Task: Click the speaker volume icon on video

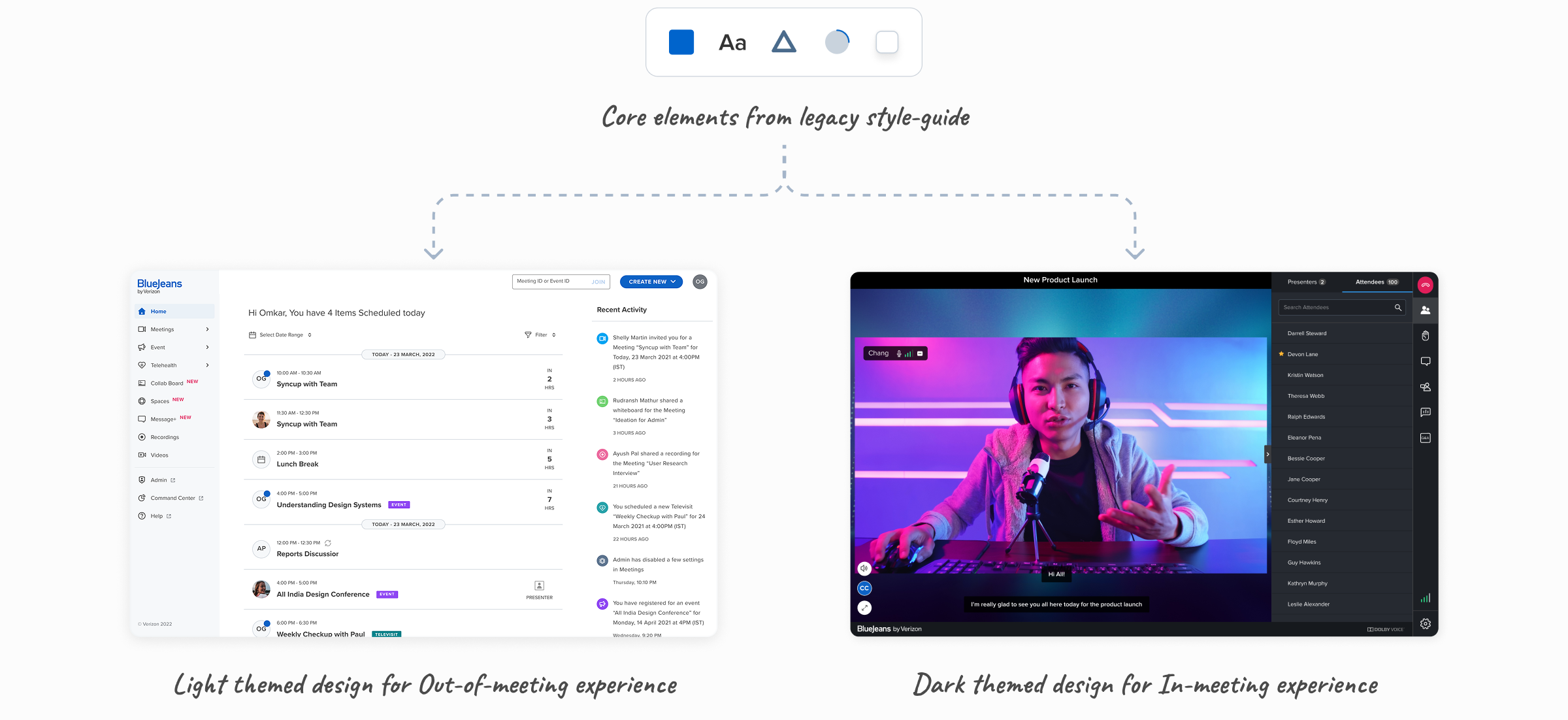Action: pos(864,568)
